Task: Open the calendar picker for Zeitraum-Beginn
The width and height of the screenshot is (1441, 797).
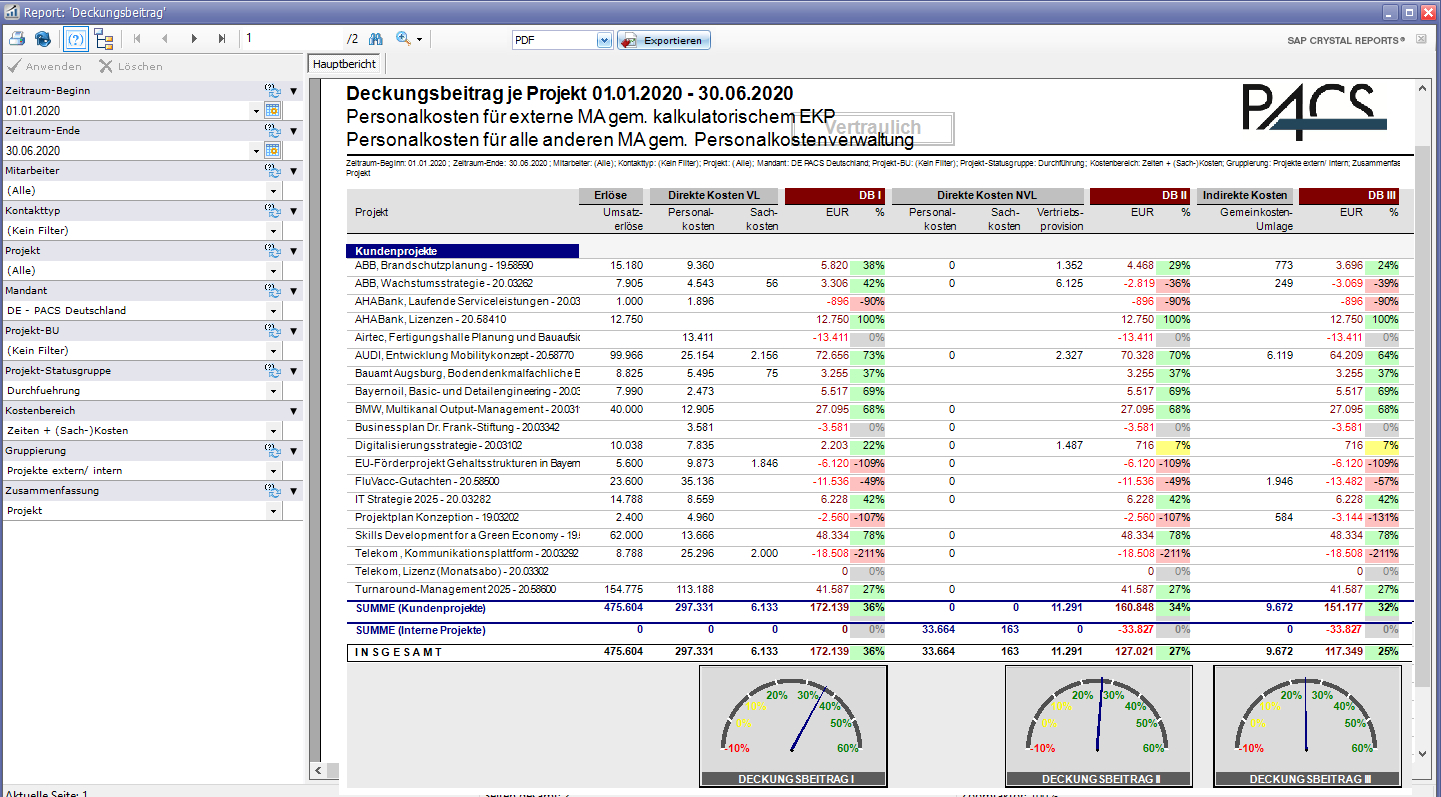Action: 272,110
